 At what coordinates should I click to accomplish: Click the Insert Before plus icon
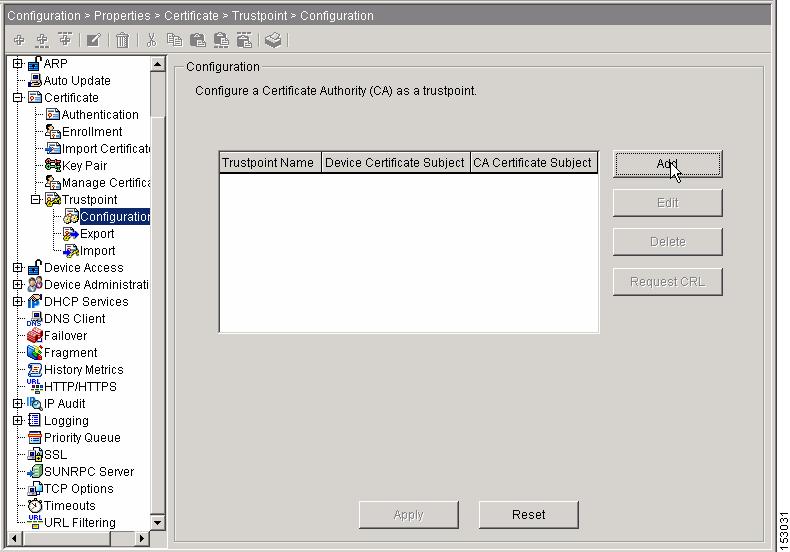pos(42,40)
